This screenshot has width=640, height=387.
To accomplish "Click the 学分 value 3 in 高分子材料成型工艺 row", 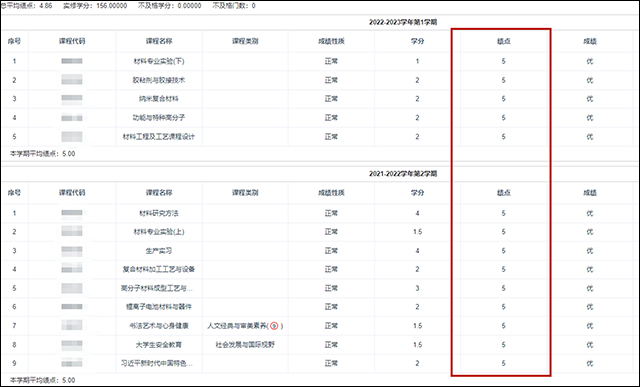I will click(x=417, y=288).
